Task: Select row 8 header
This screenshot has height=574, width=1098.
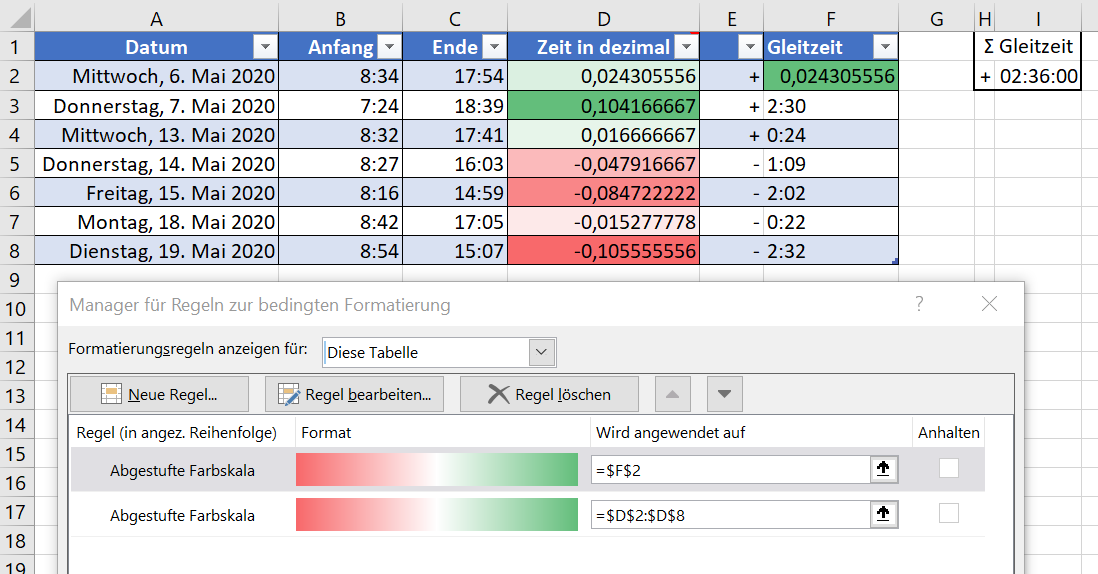Action: click(17, 251)
